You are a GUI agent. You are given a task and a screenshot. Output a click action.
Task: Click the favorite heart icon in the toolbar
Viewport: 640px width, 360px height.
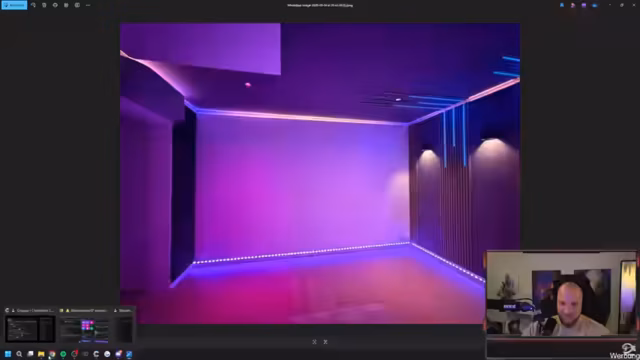(x=55, y=5)
